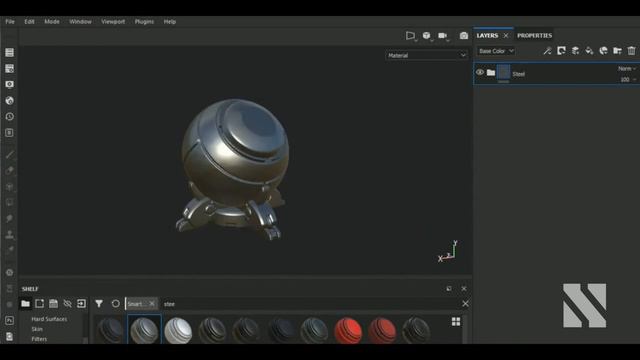Toggle hidden items with crossed-eye shelf icon
This screenshot has width=640, height=360.
tap(67, 303)
